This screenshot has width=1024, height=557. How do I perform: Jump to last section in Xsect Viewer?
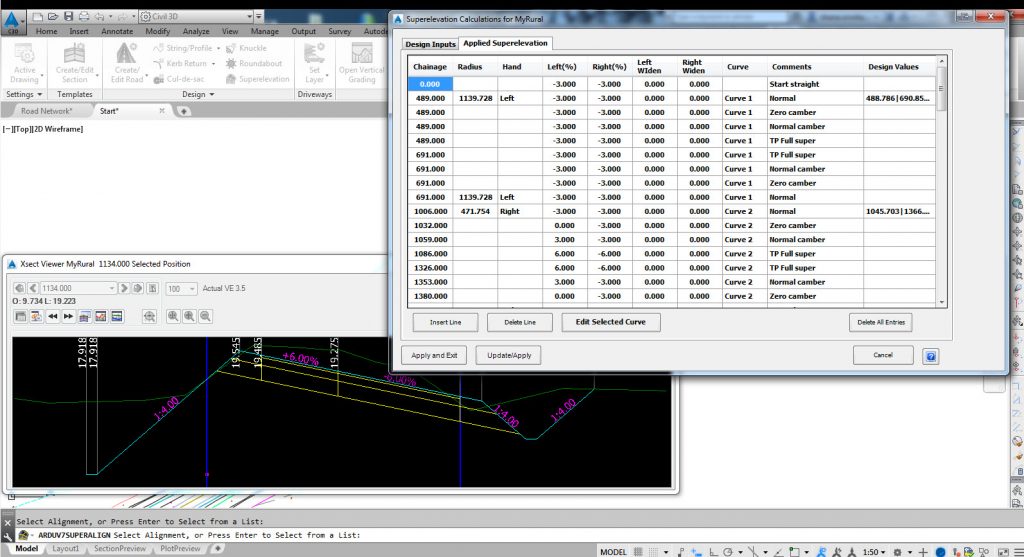[x=138, y=288]
